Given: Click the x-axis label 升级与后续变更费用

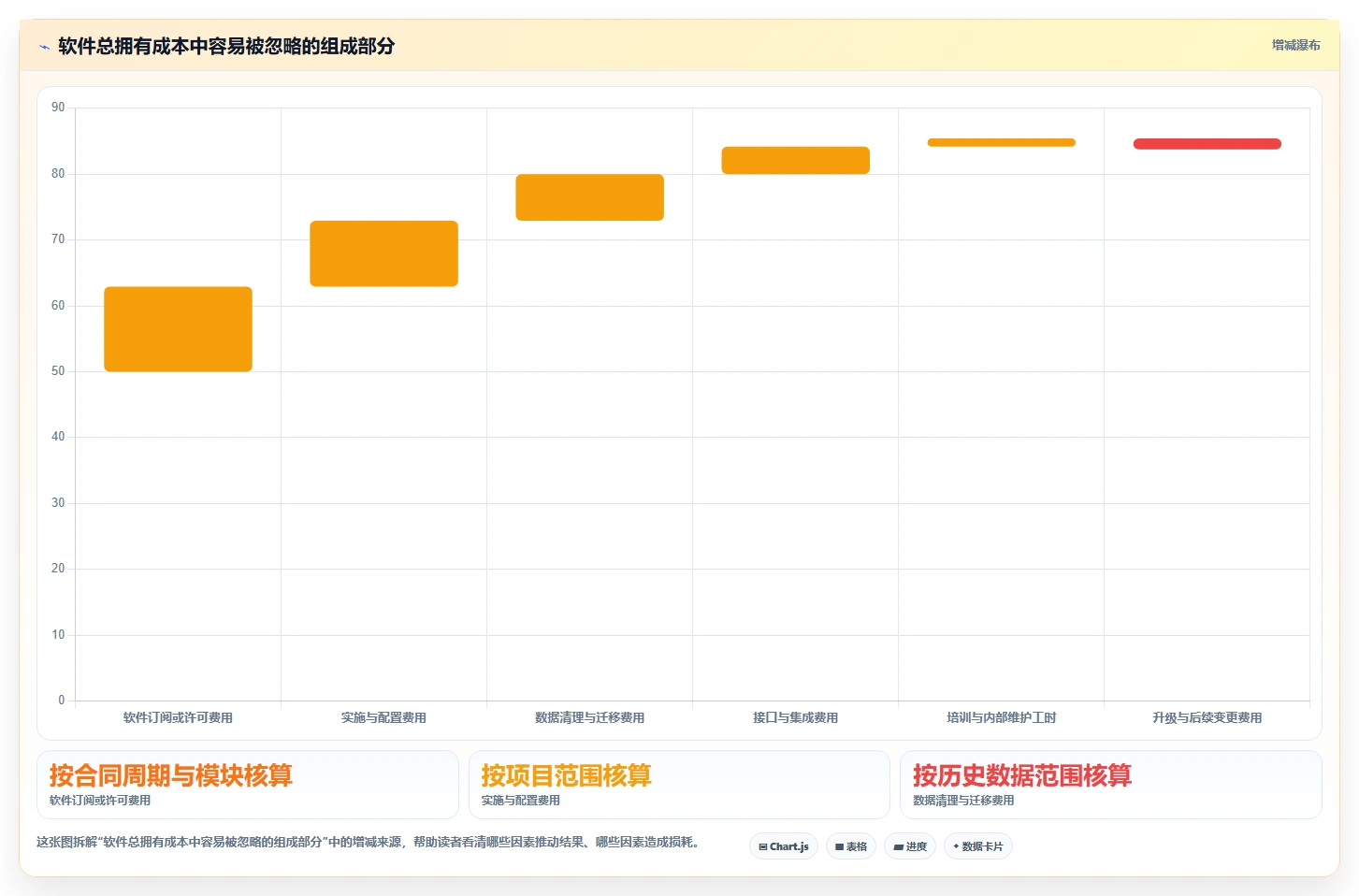Looking at the screenshot, I should point(1207,717).
